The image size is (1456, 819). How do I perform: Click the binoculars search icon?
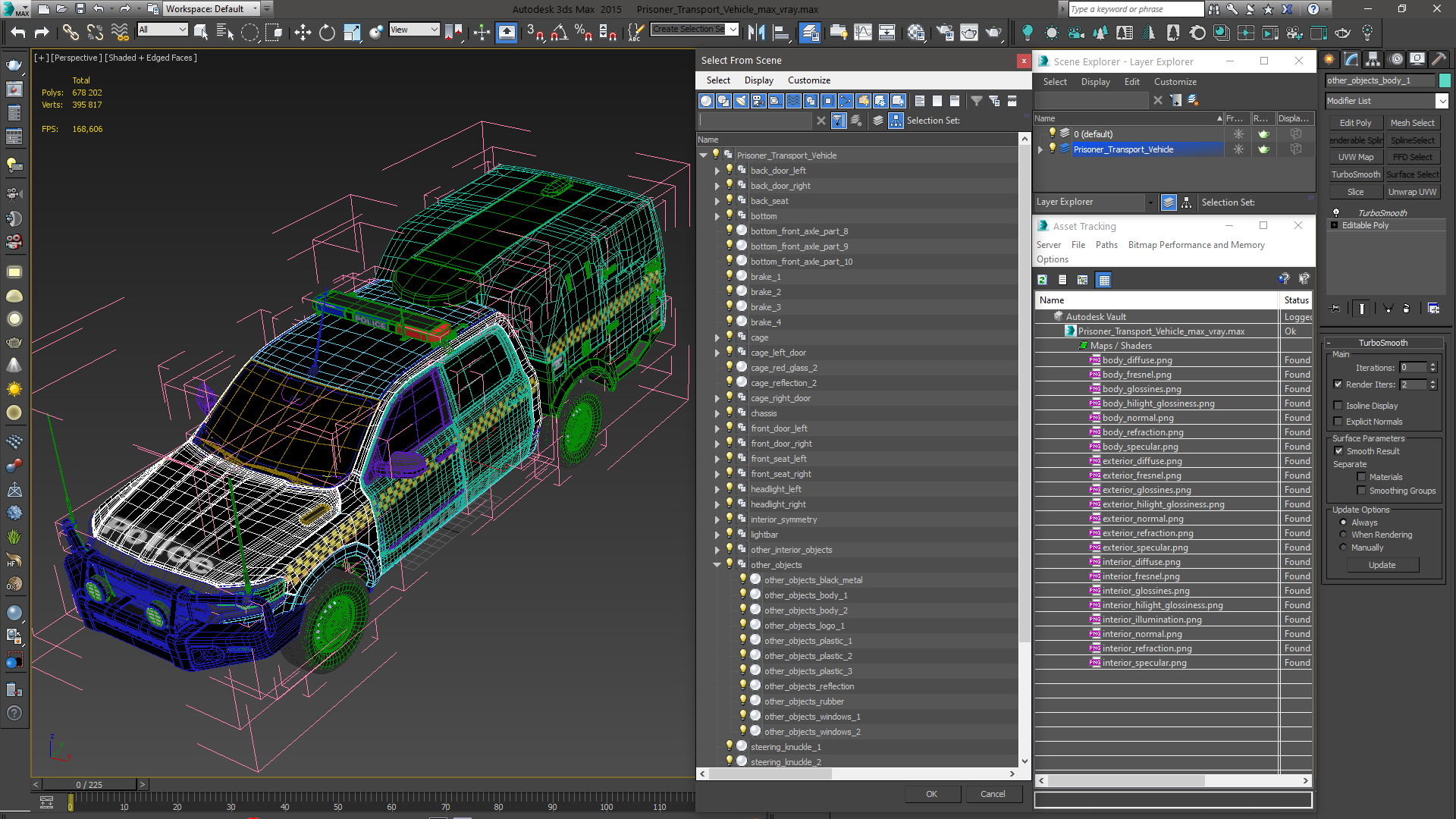[x=1214, y=9]
